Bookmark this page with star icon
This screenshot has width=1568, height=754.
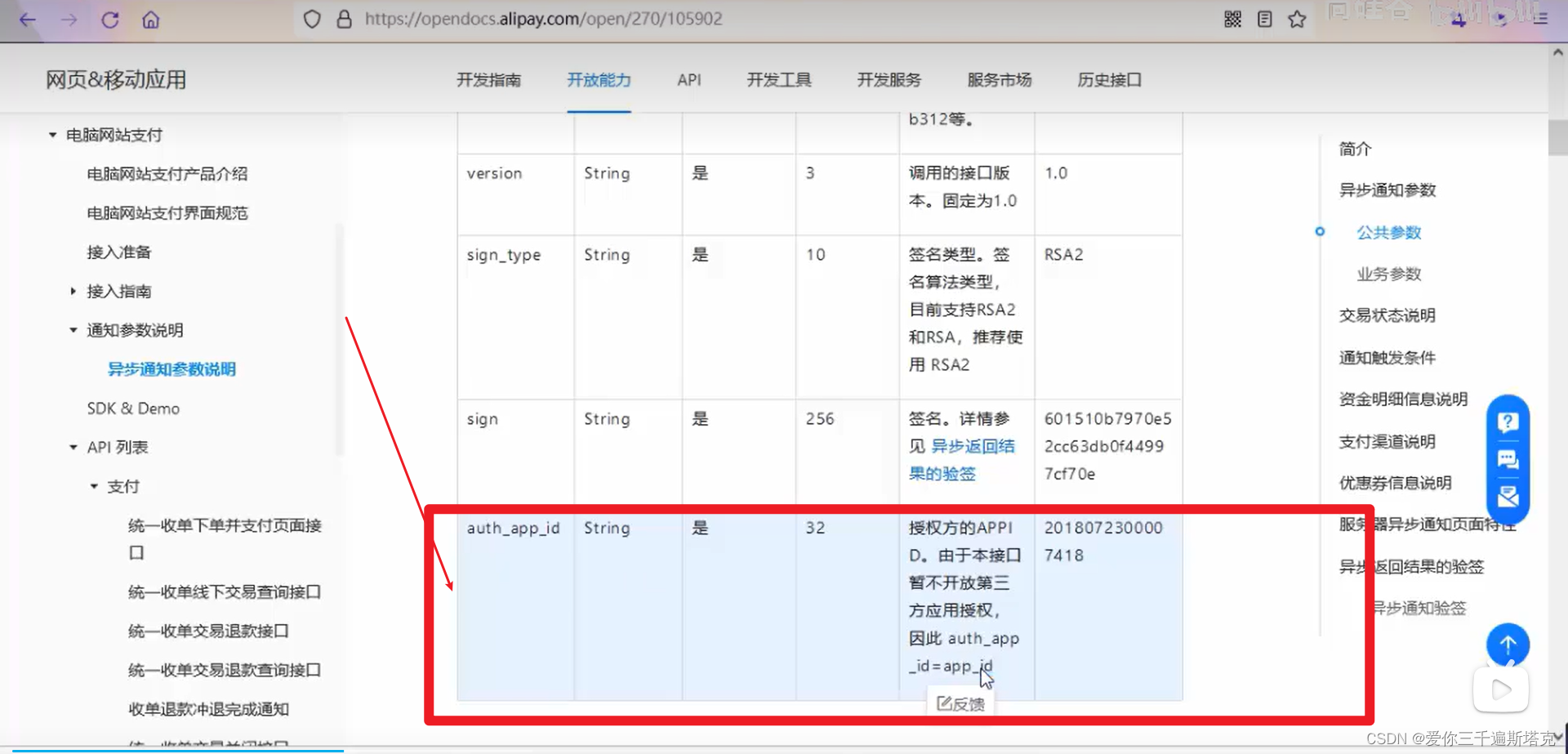click(1297, 19)
